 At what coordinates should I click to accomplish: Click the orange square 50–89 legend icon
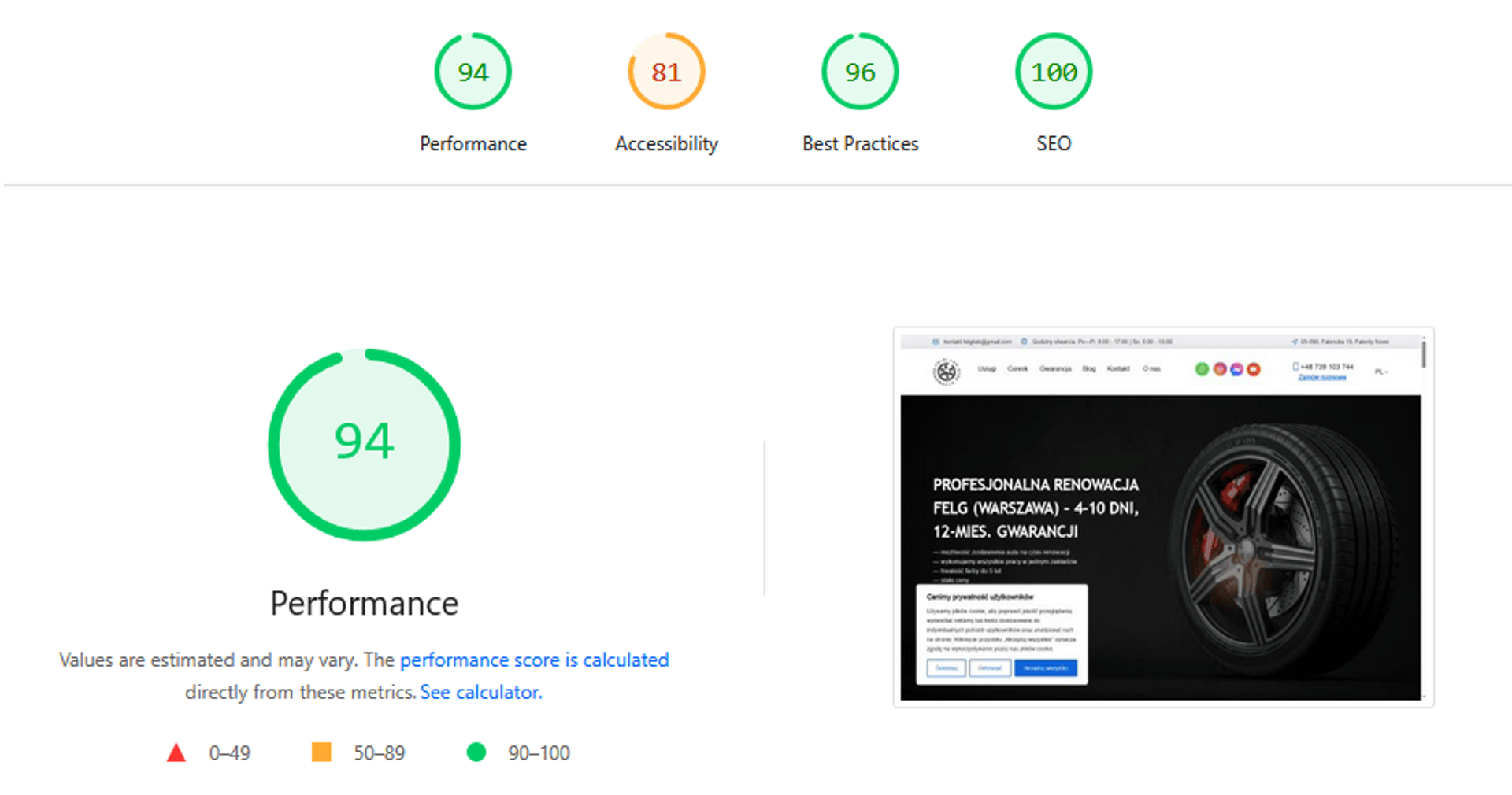(321, 752)
